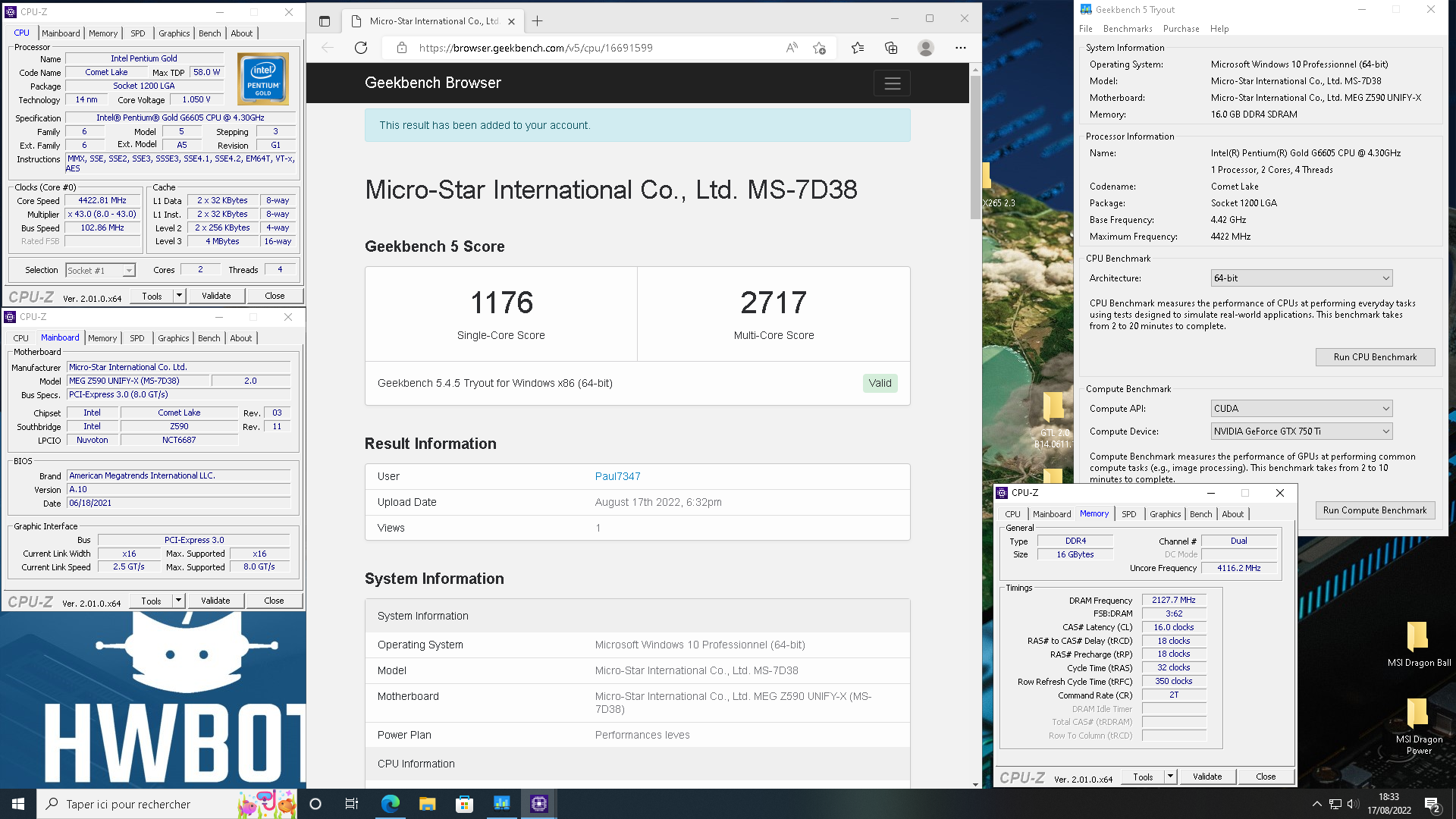Open SPD tab in Mainboard CPU-Z window
The height and width of the screenshot is (819, 1456).
(x=136, y=338)
